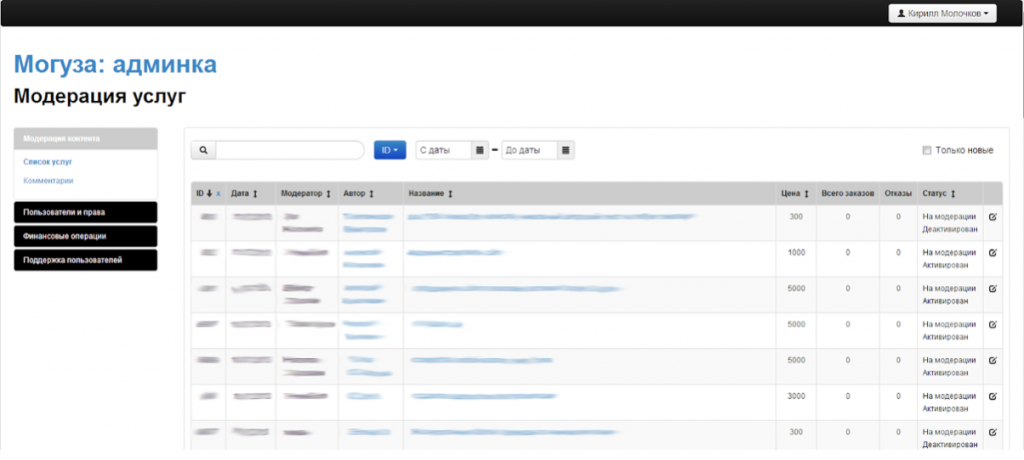Click the 'Могуза: админка' title link
The image size is (1024, 460).
coord(115,65)
